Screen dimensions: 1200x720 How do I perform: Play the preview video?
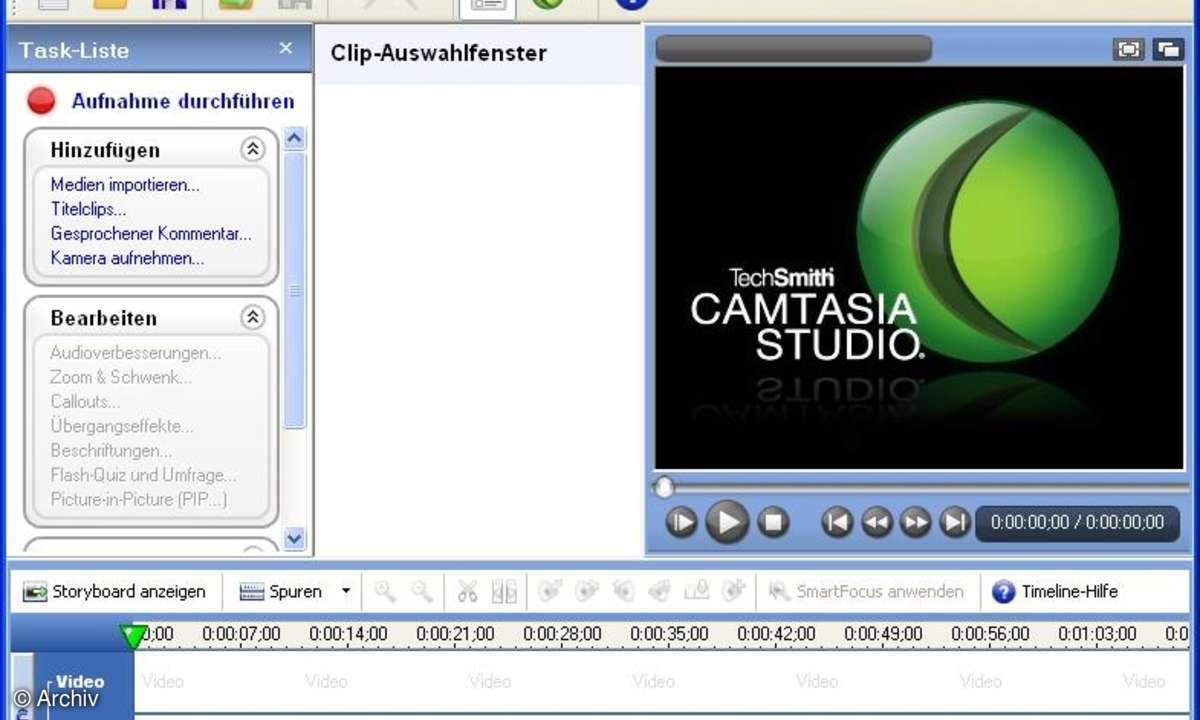coord(727,521)
